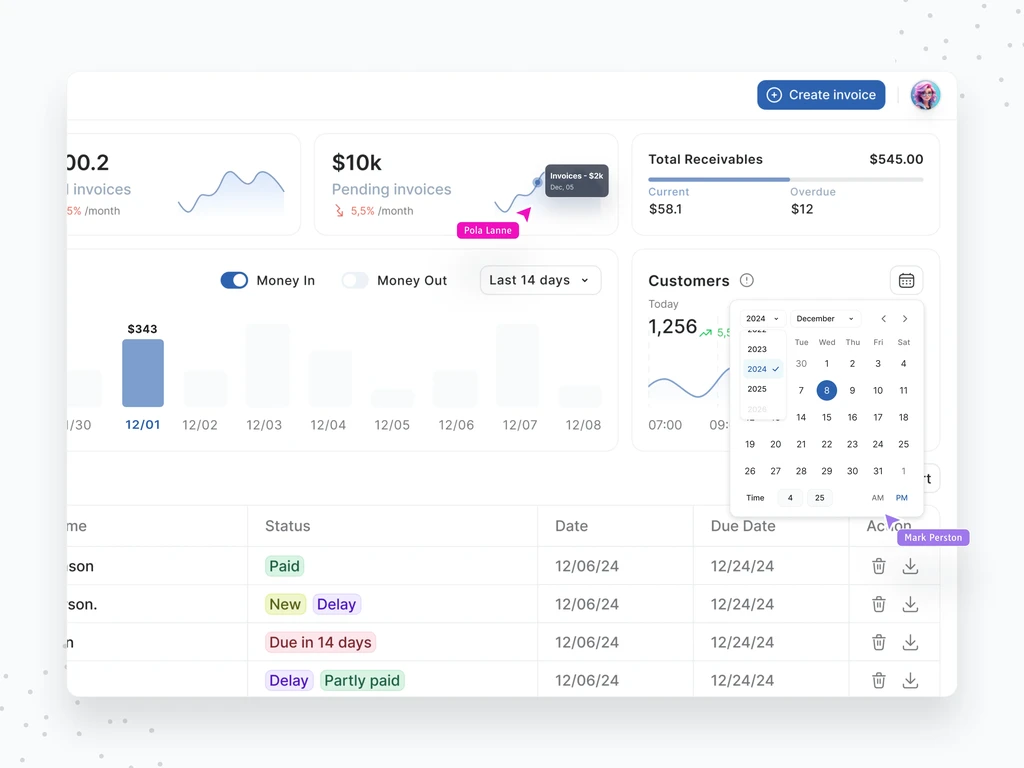Click the Due in 14 days tag
The height and width of the screenshot is (768, 1024).
[x=321, y=643]
